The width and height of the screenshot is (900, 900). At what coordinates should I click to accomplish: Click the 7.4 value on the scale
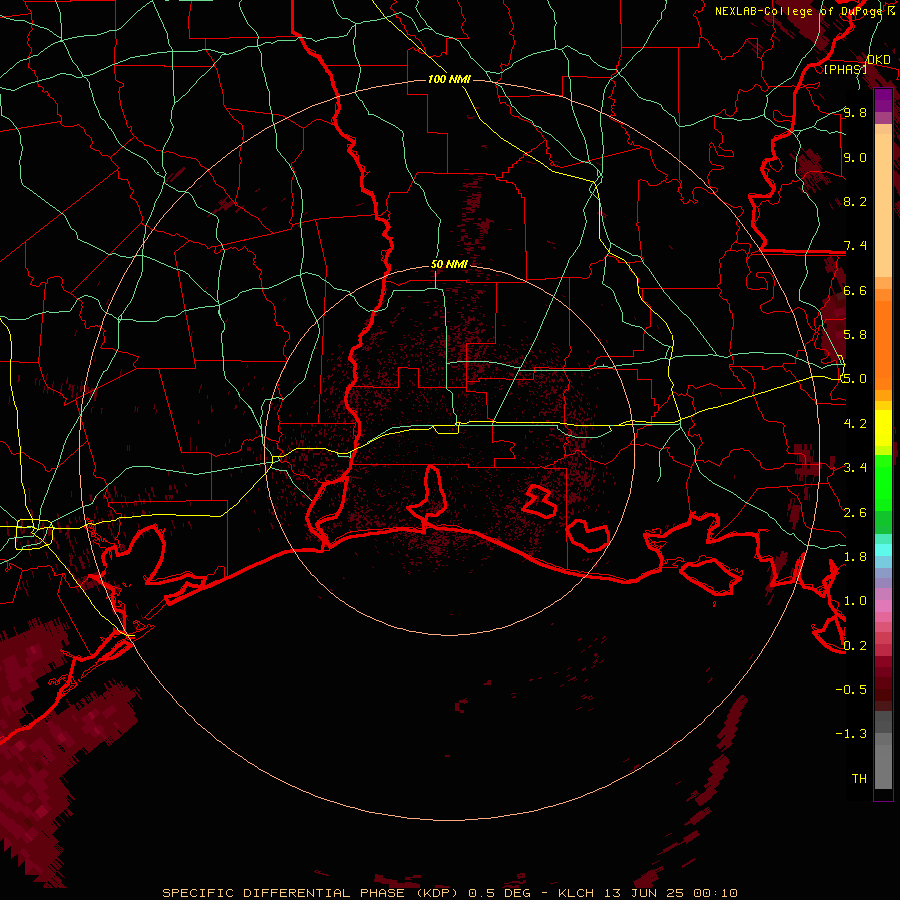coord(855,246)
